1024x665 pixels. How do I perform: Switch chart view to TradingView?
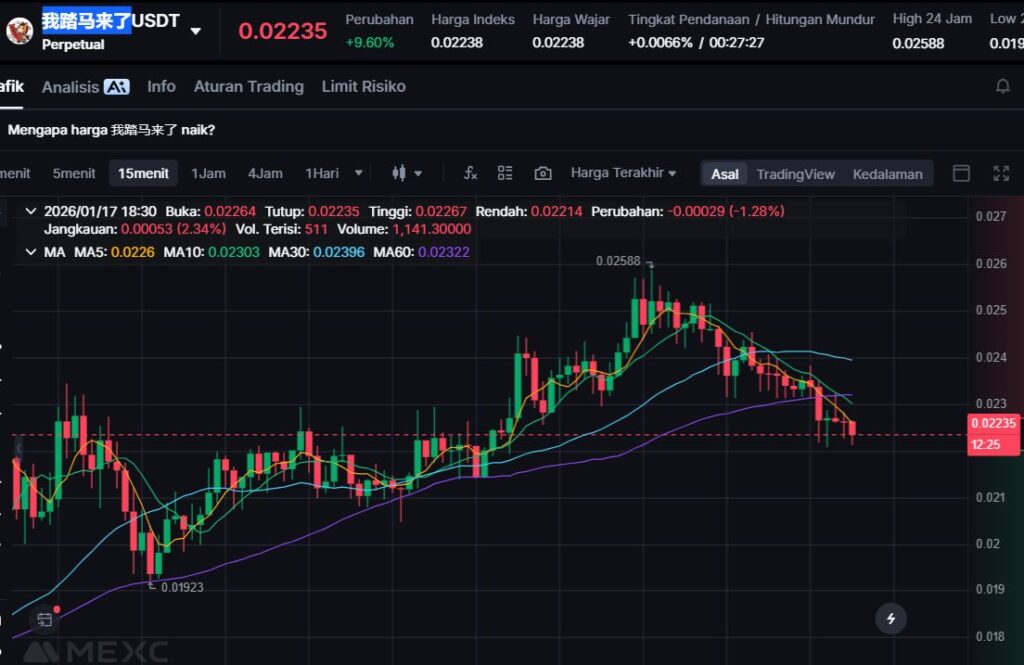click(x=795, y=174)
